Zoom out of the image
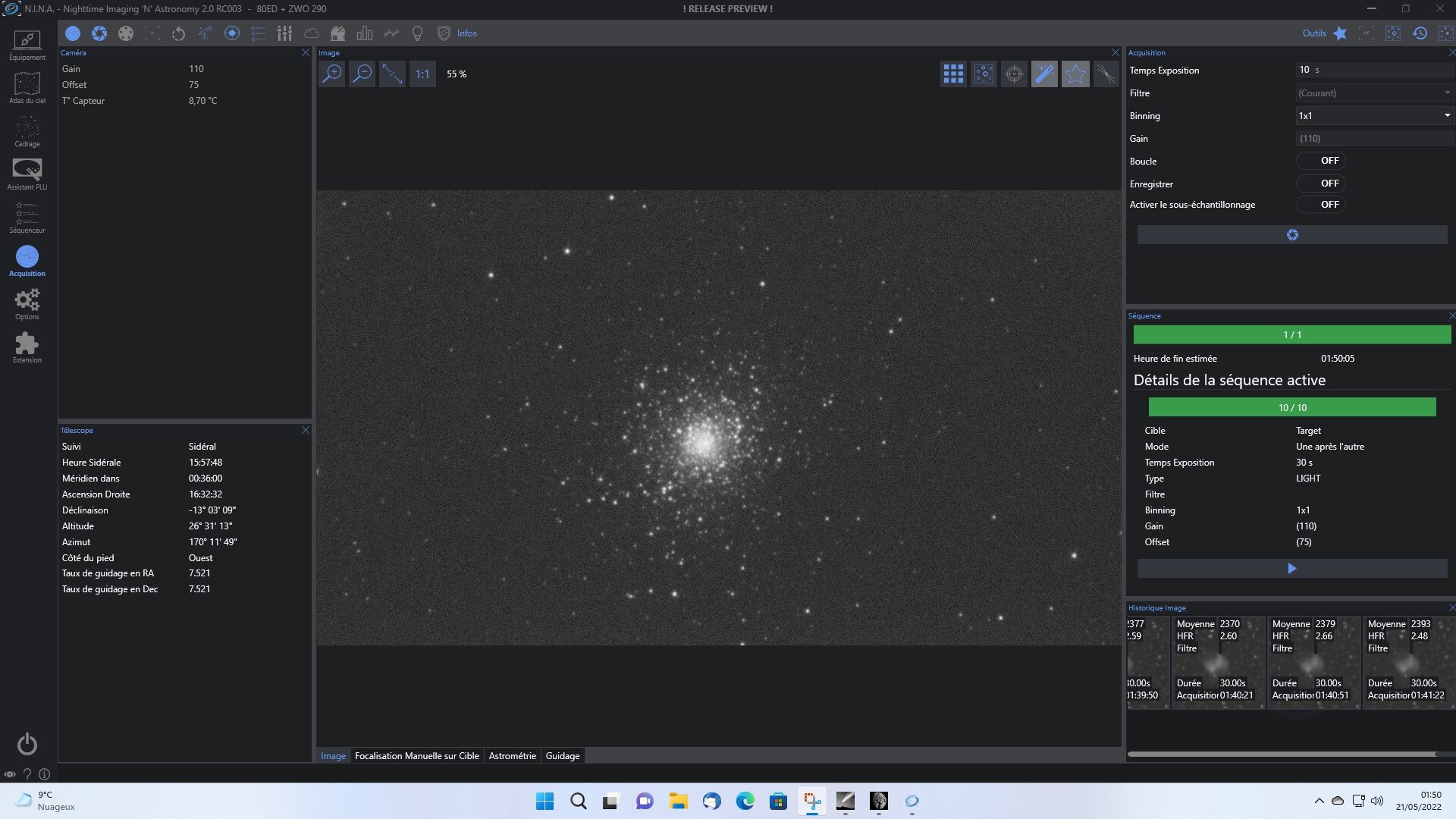 pos(362,74)
